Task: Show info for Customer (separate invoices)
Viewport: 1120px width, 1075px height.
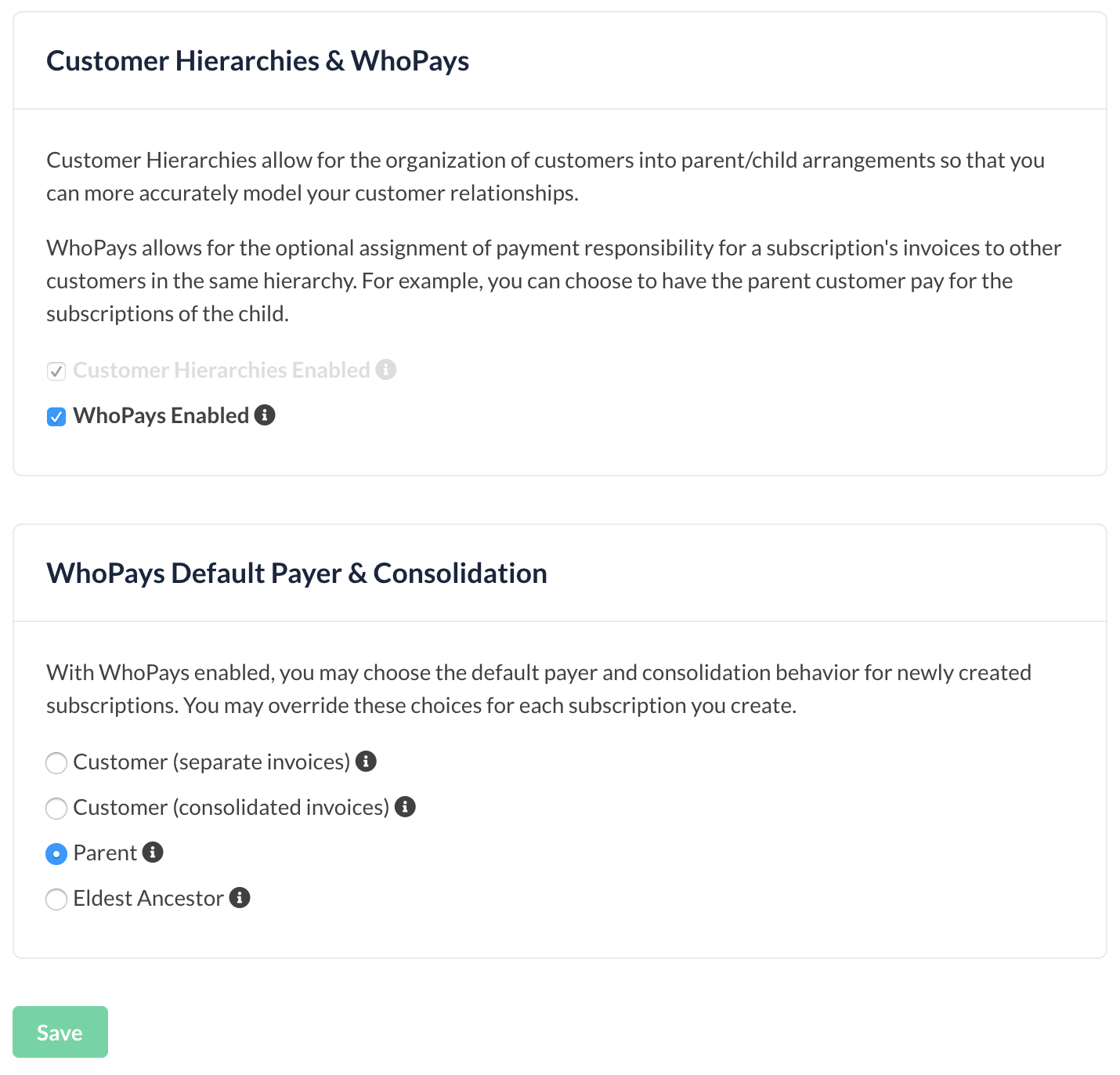Action: coord(366,762)
